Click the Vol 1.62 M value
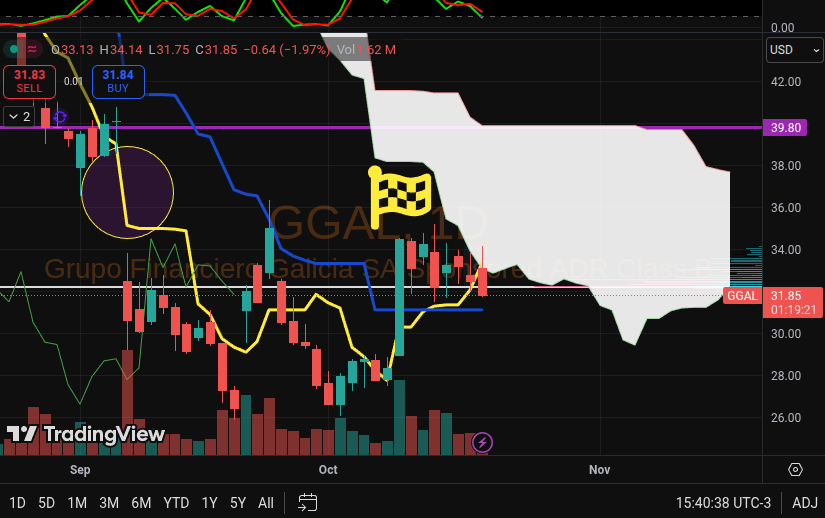Viewport: 825px width, 518px height. coord(366,49)
